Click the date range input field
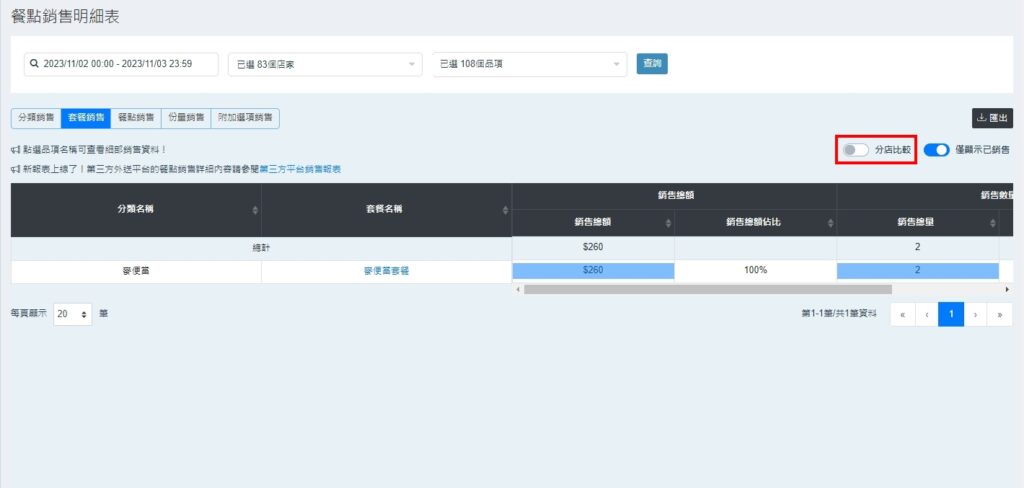This screenshot has width=1024, height=488. click(x=121, y=64)
